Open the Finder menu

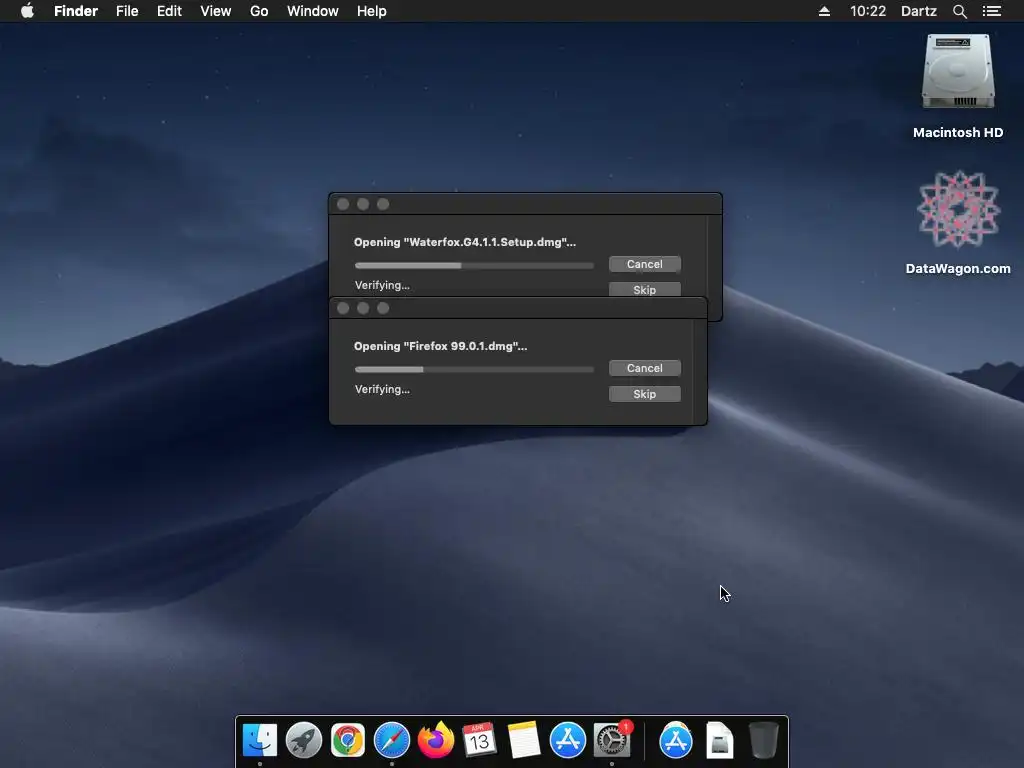click(76, 11)
